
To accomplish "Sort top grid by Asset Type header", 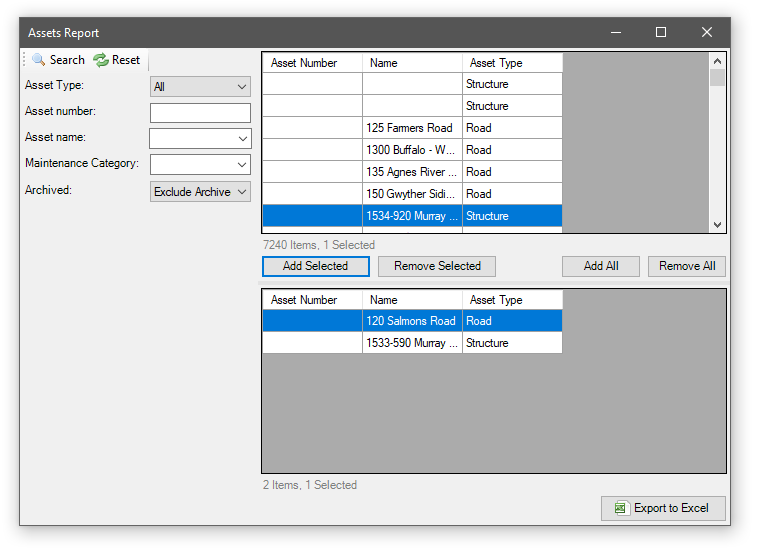I will point(512,63).
